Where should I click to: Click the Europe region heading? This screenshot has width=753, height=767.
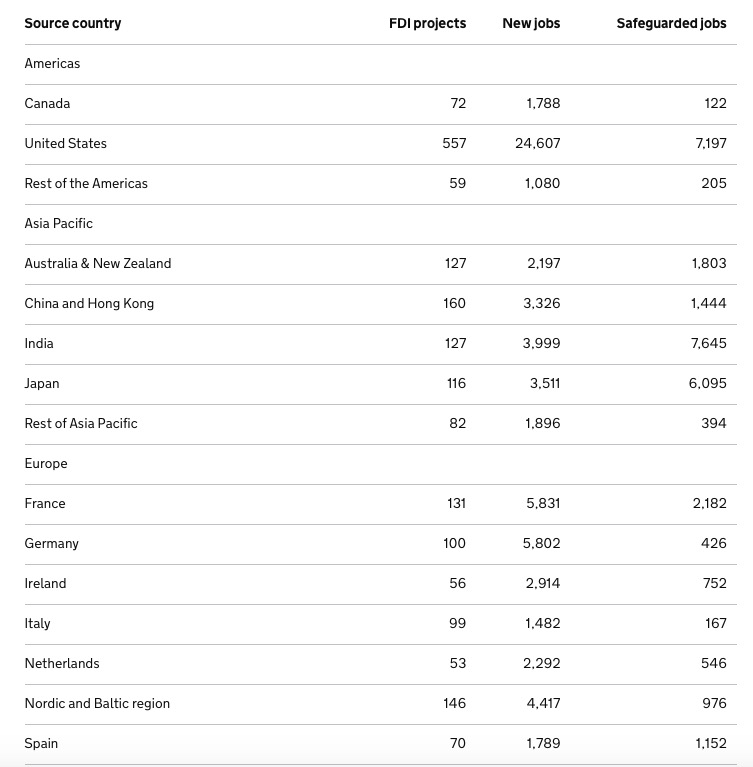pos(46,464)
